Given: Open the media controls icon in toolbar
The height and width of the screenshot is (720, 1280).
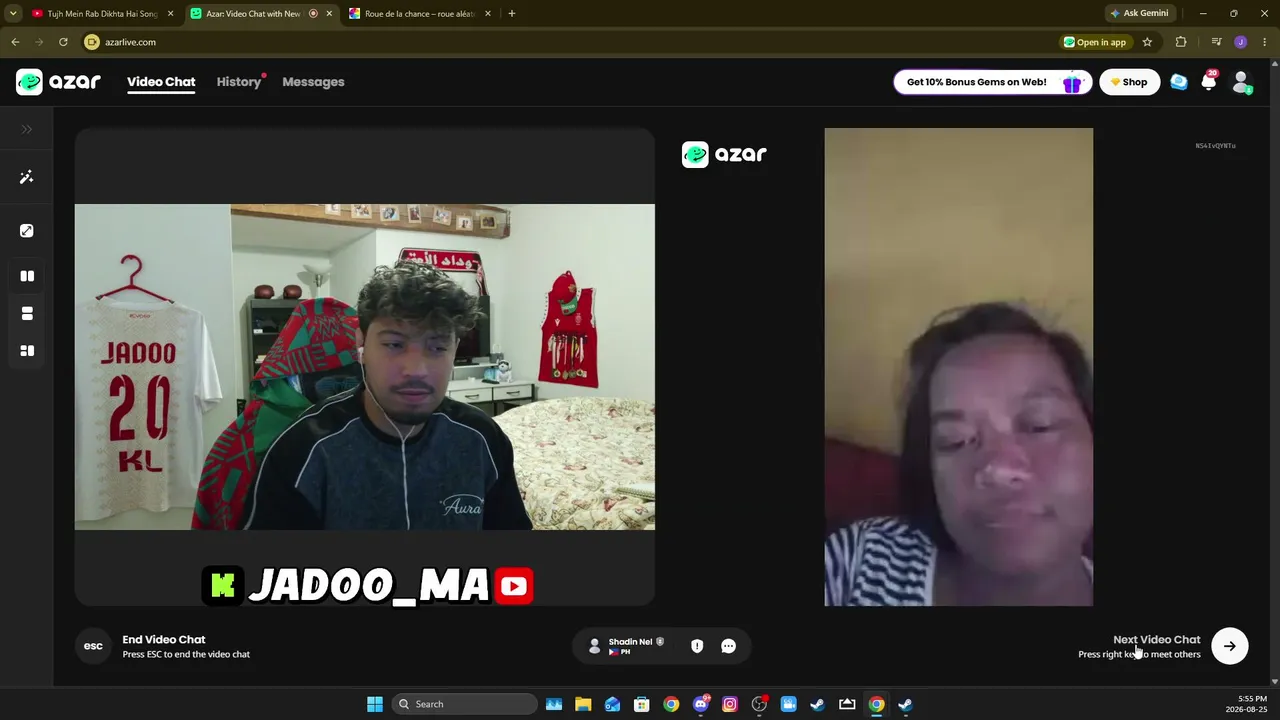Looking at the screenshot, I should [1216, 42].
